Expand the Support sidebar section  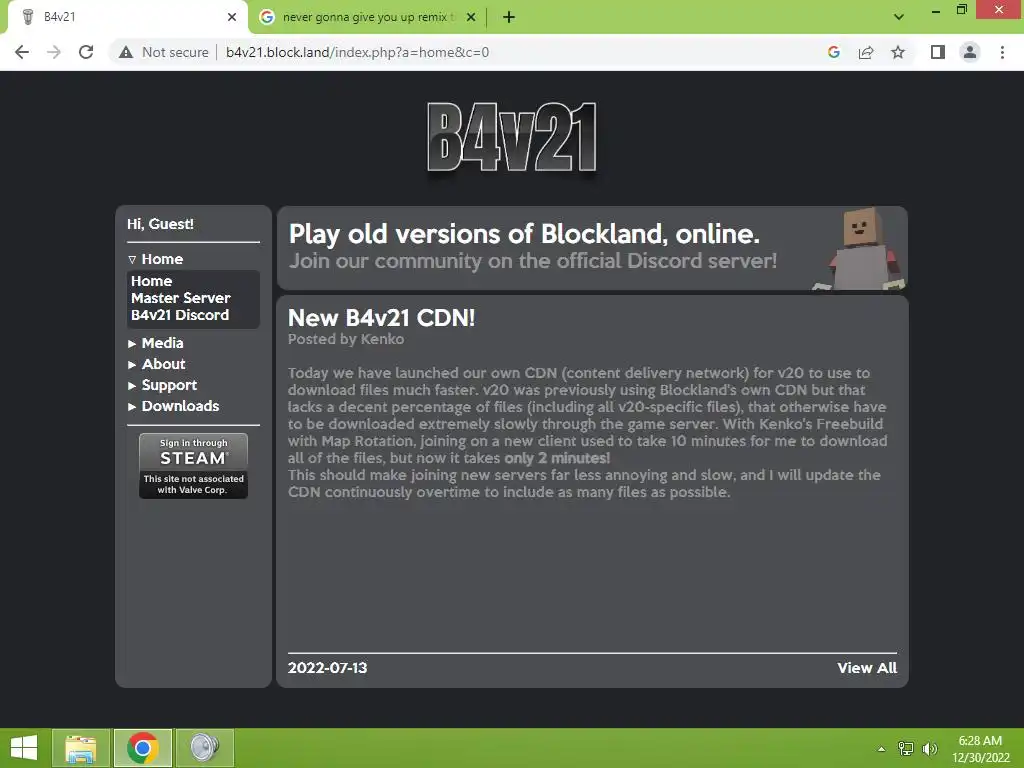point(163,385)
